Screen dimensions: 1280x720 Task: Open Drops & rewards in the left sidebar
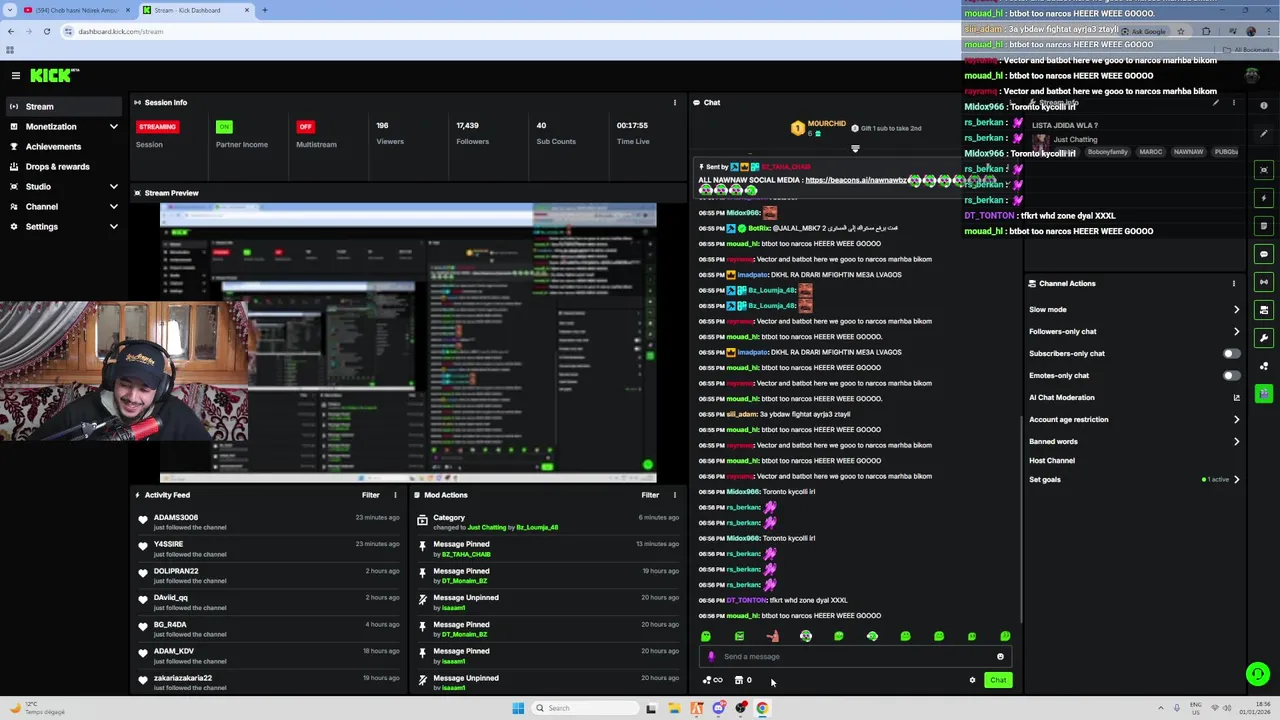62,167
